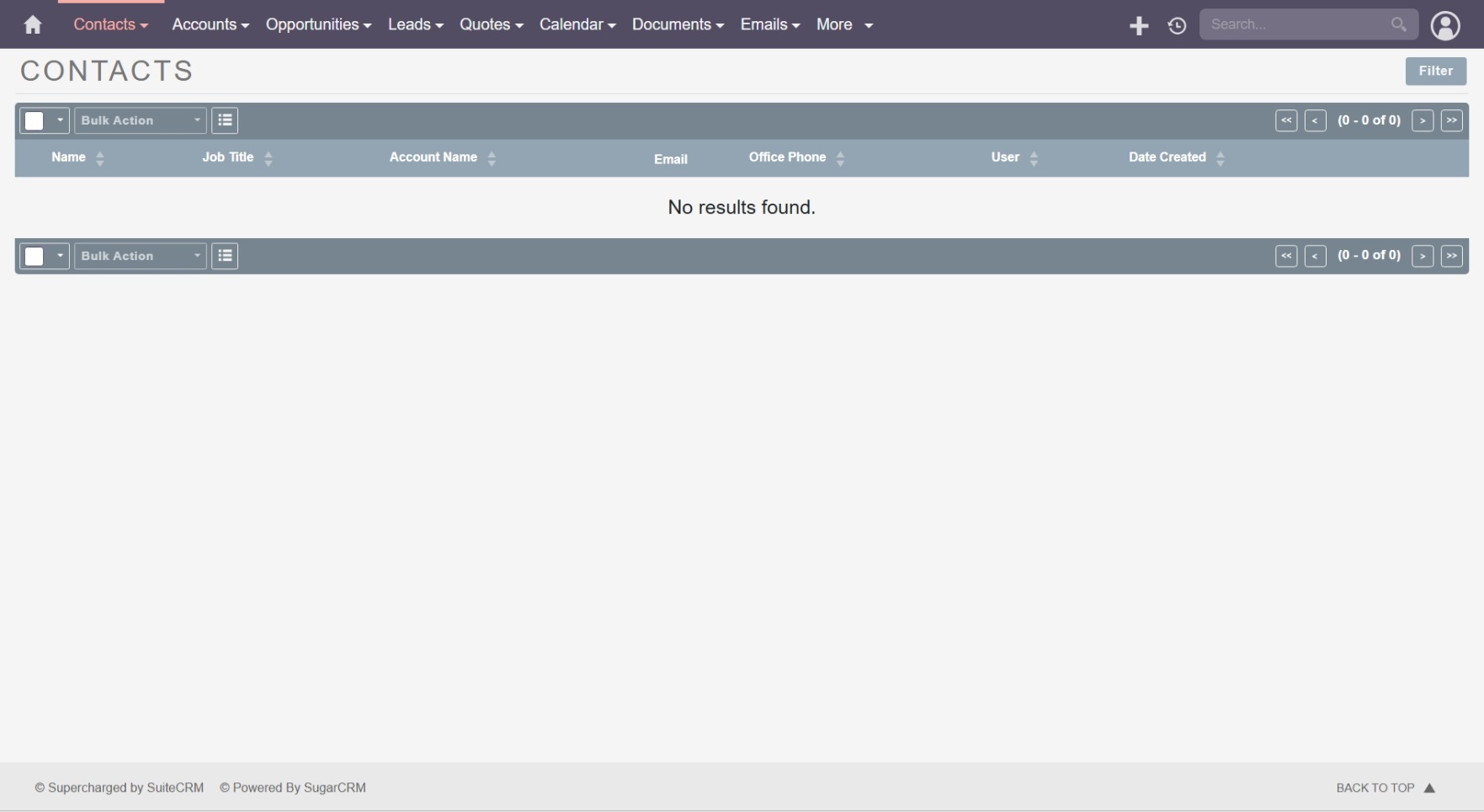
Task: Go to last page in top pagination
Action: point(1451,120)
